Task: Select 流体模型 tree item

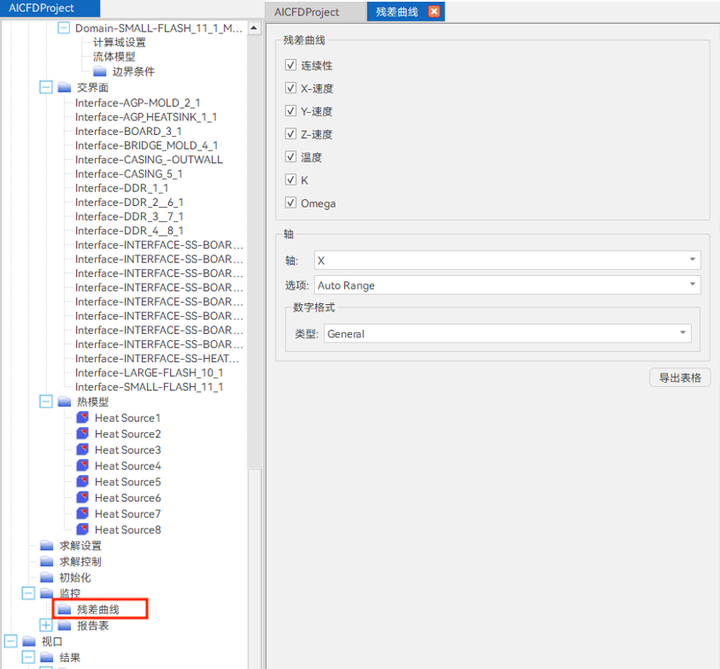Action: [x=114, y=56]
